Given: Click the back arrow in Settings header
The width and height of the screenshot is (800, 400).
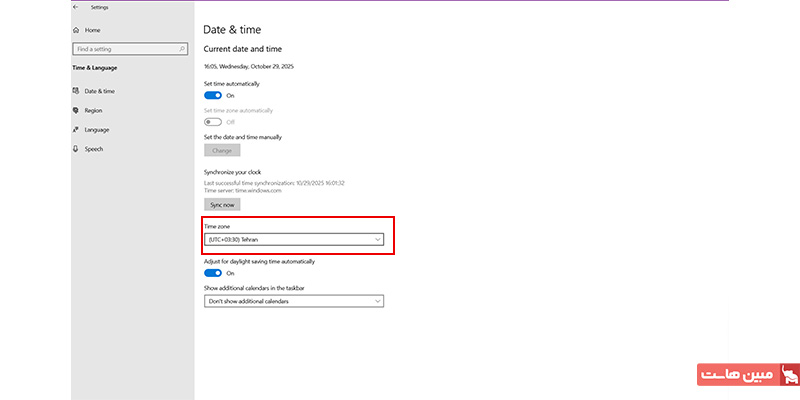Looking at the screenshot, I should (x=76, y=6).
